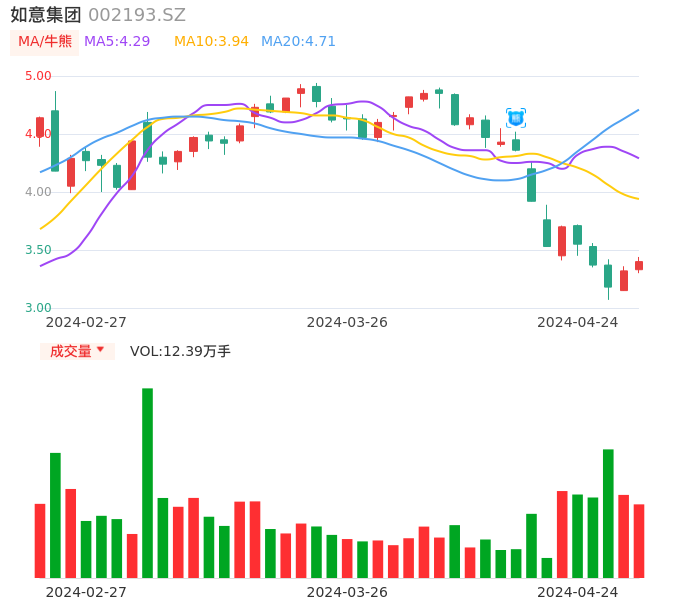Click the 2024-02-27 date label under price chart
686x606 pixels.
pyautogui.click(x=86, y=322)
